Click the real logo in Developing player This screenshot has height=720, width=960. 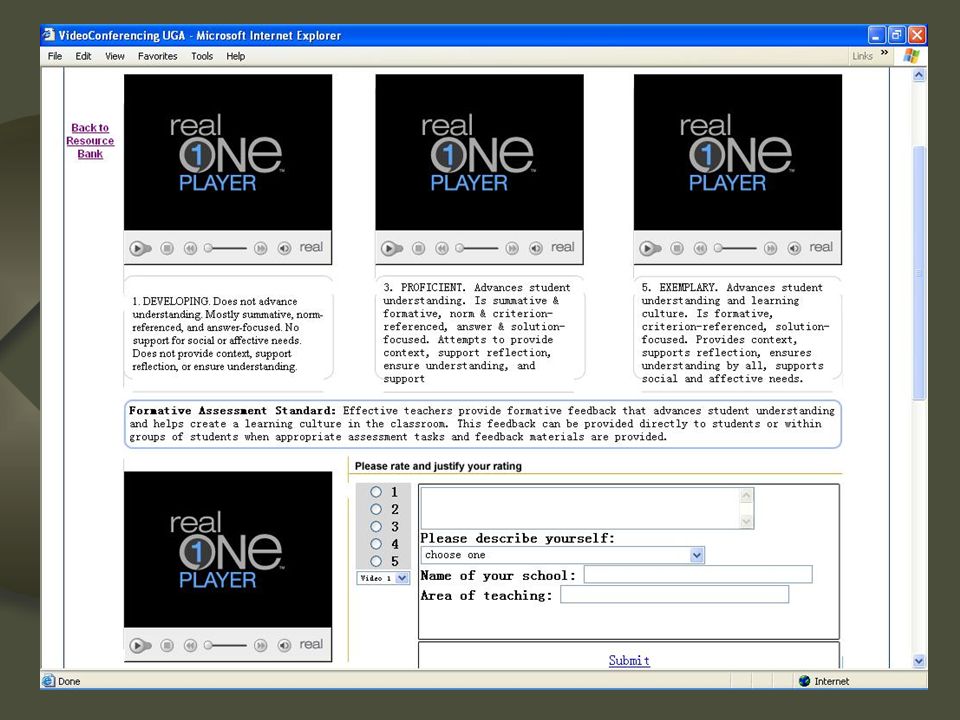pyautogui.click(x=311, y=247)
